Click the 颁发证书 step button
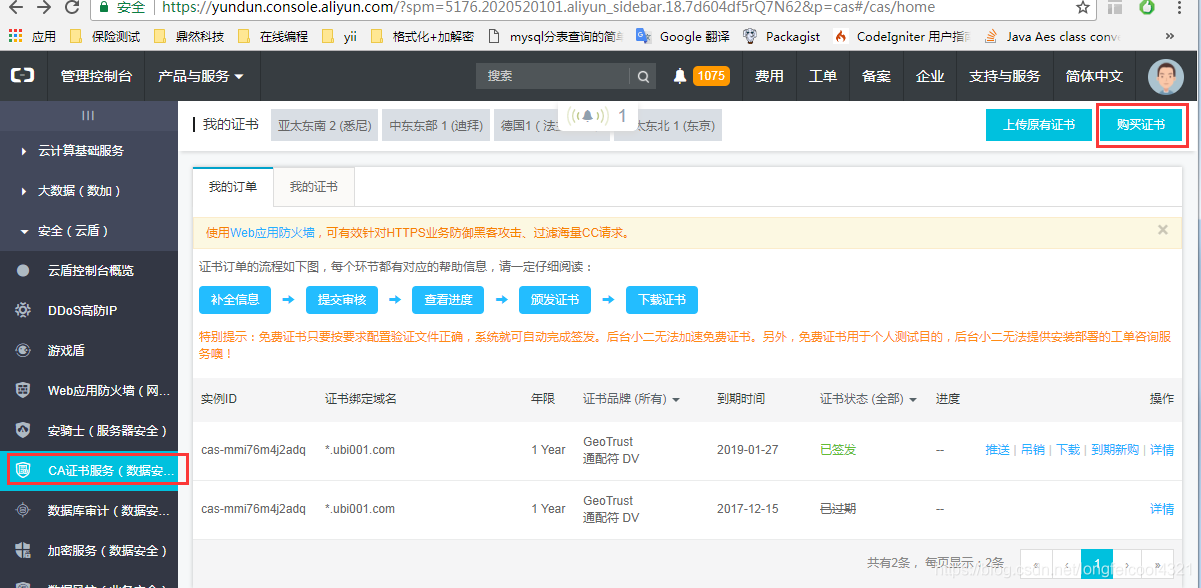1201x588 pixels. pos(555,299)
